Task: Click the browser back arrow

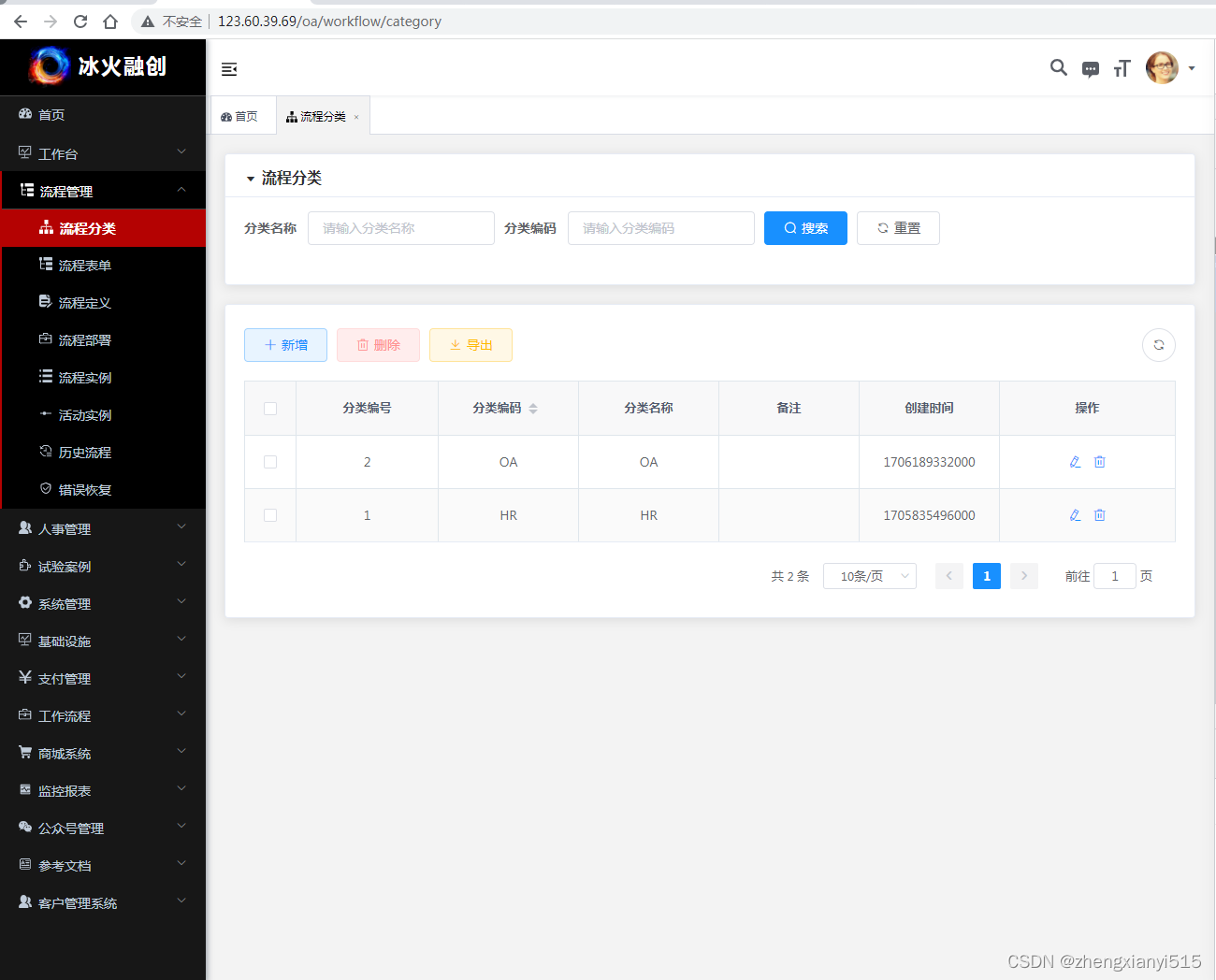Action: [21, 21]
